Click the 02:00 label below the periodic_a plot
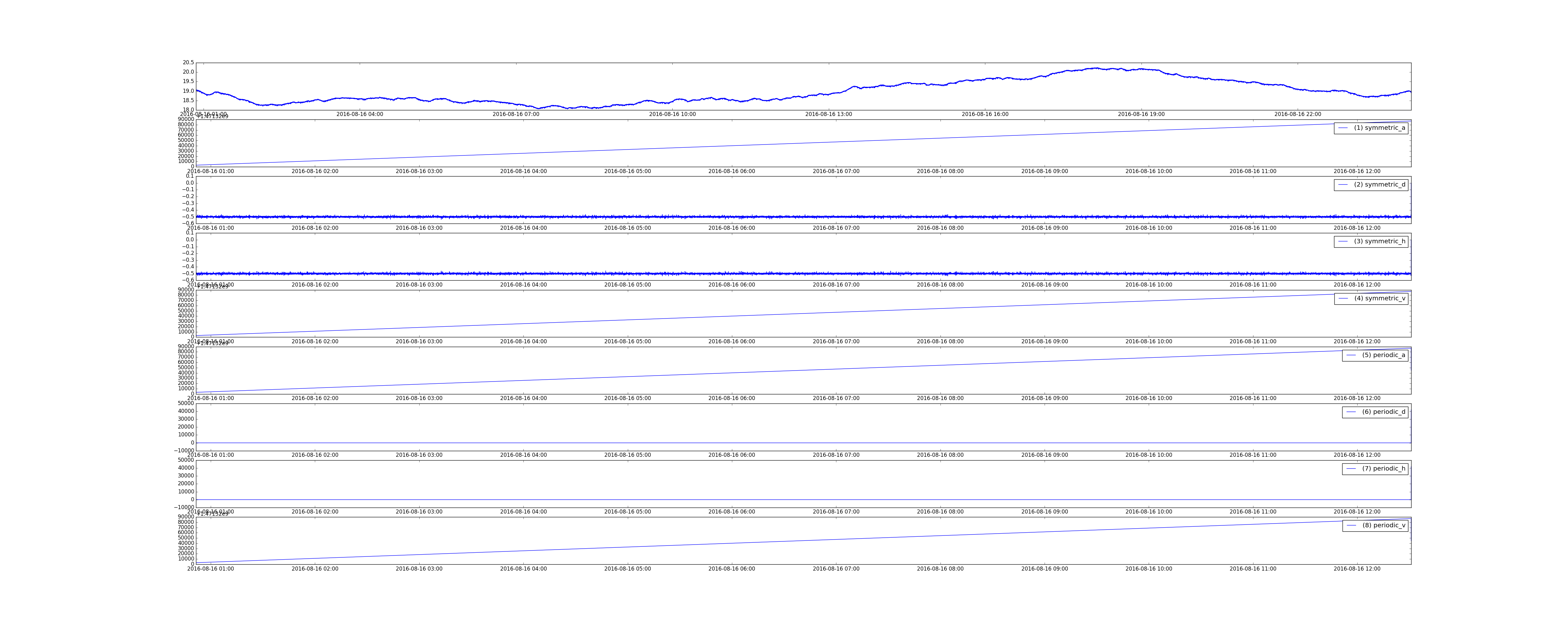 315,399
